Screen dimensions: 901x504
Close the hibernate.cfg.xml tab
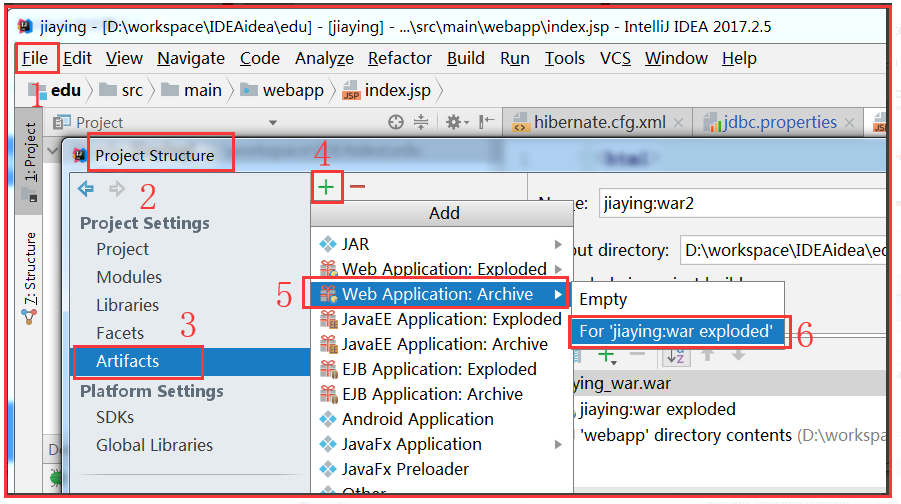(678, 122)
